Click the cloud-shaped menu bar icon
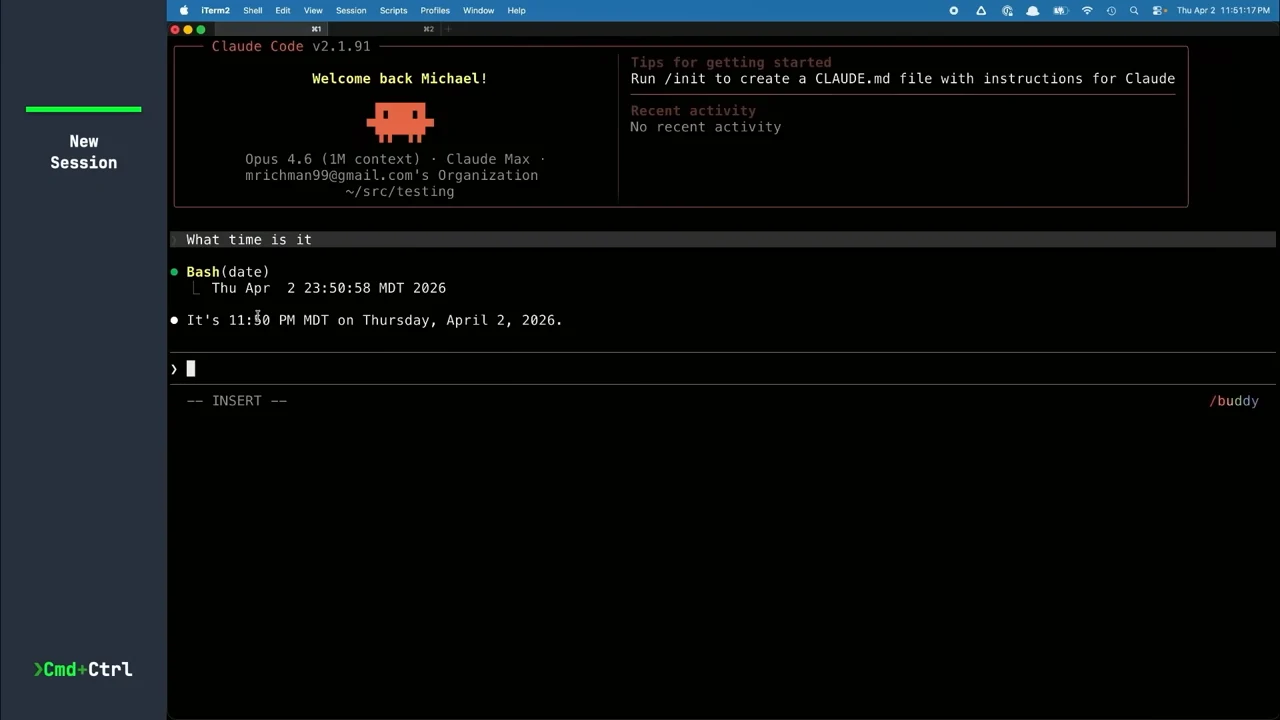 (x=1033, y=10)
